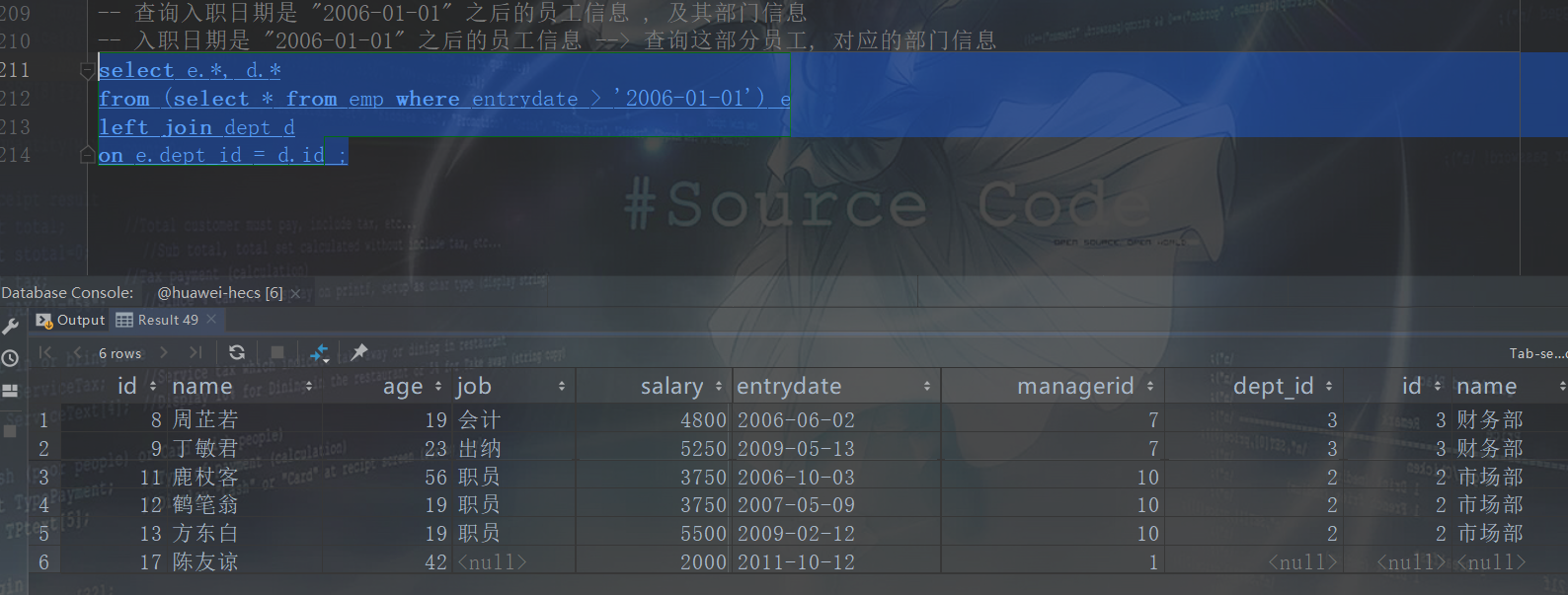The height and width of the screenshot is (595, 1568).
Task: Toggle the layout view icon in sidebar
Action: click(10, 391)
